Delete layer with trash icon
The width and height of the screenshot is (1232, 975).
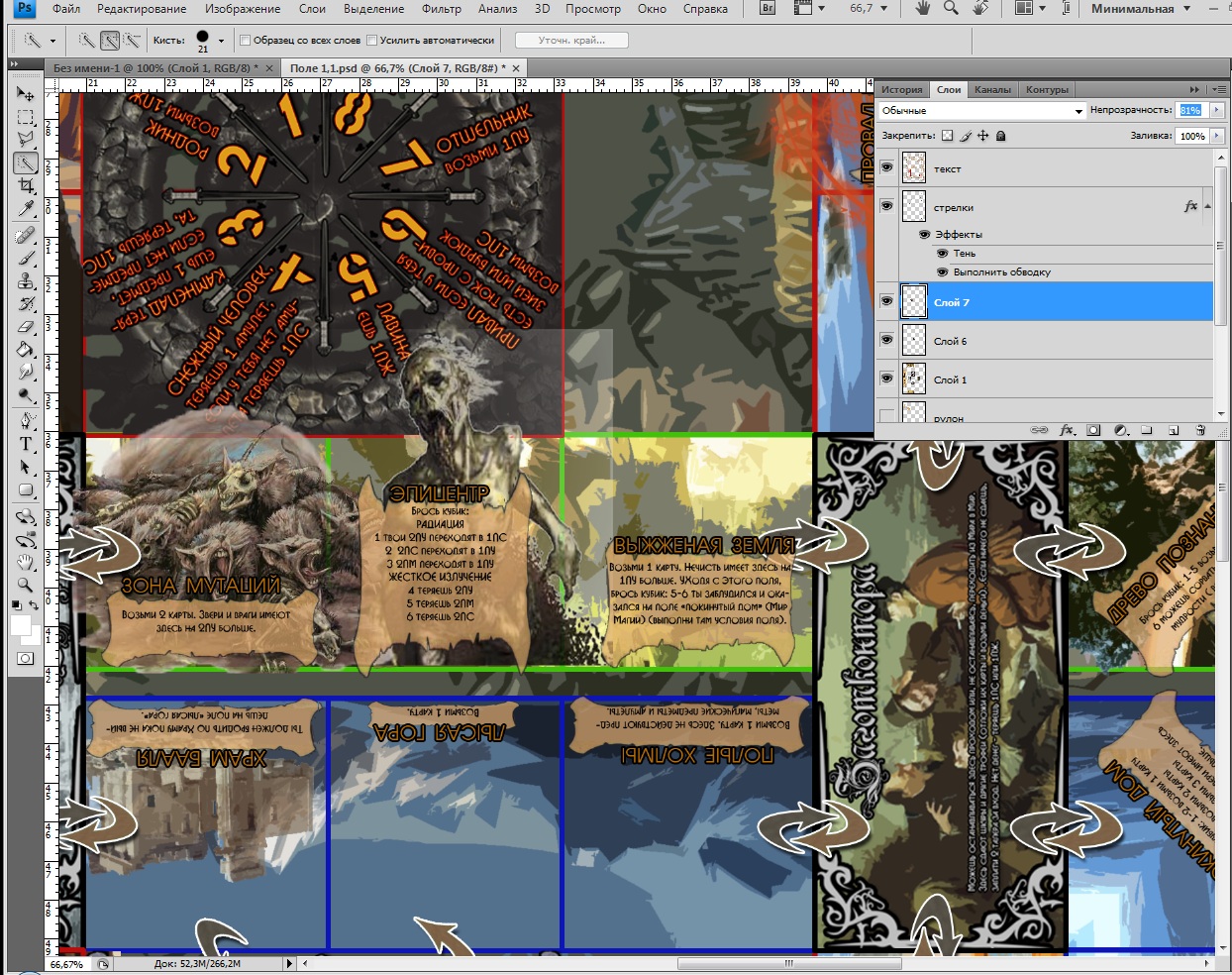point(1200,431)
